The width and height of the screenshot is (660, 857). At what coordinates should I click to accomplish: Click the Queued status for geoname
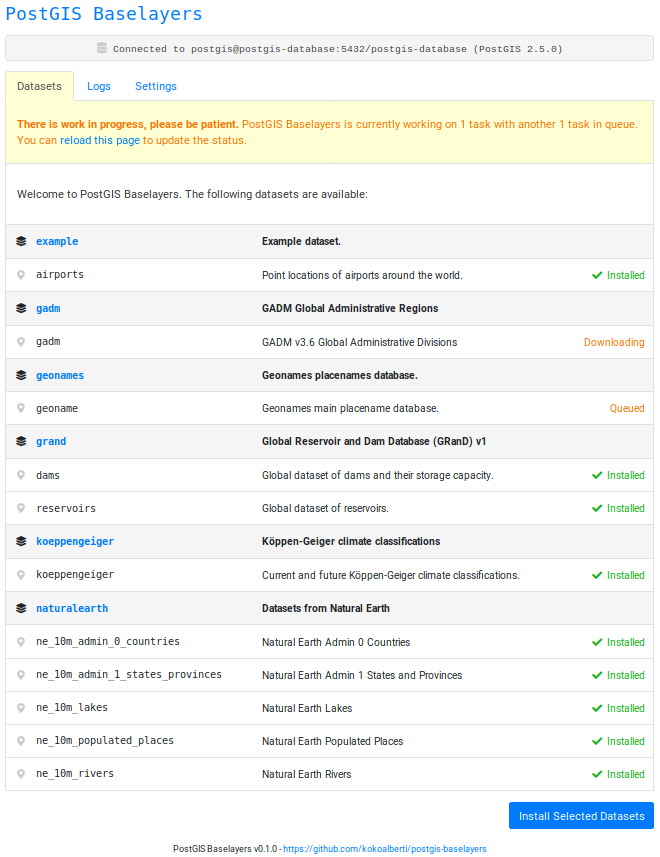click(627, 408)
